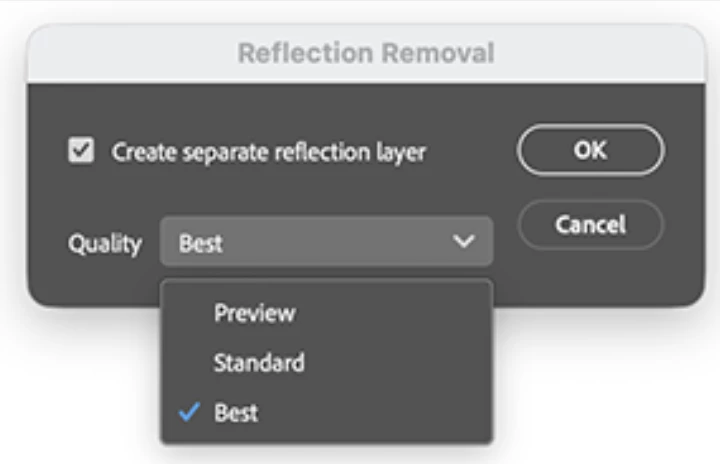Open the Quality dropdown showing Best
The height and width of the screenshot is (464, 720).
[326, 241]
